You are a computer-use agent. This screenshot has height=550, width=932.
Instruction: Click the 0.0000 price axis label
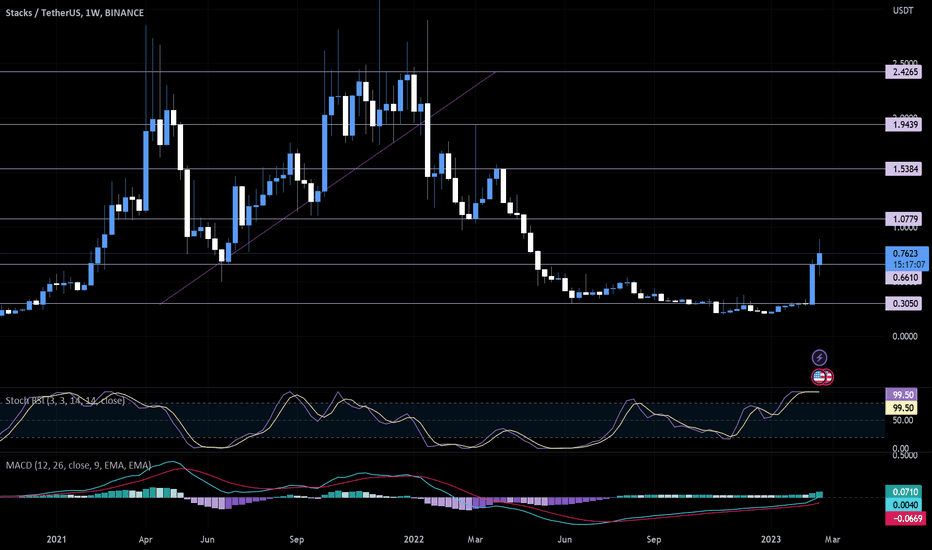click(x=905, y=337)
